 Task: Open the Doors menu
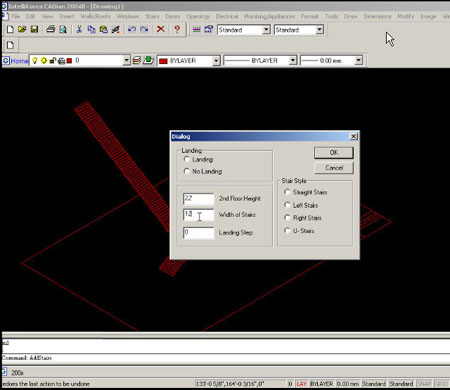(x=173, y=16)
